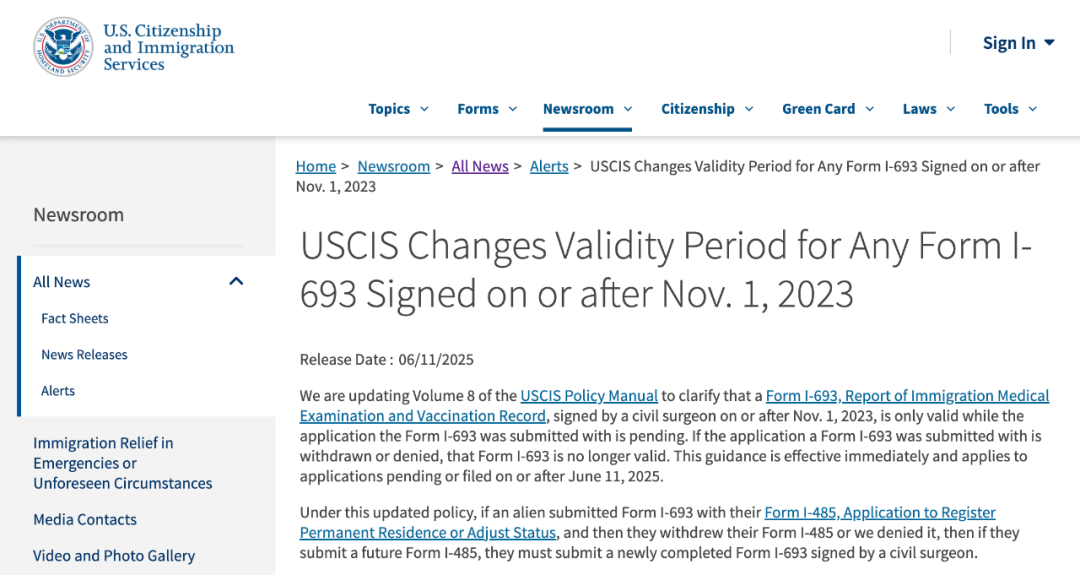Viewport: 1080px width, 575px height.
Task: Click U.S. Citizenship and Immigration Services wordmark
Action: (x=169, y=48)
